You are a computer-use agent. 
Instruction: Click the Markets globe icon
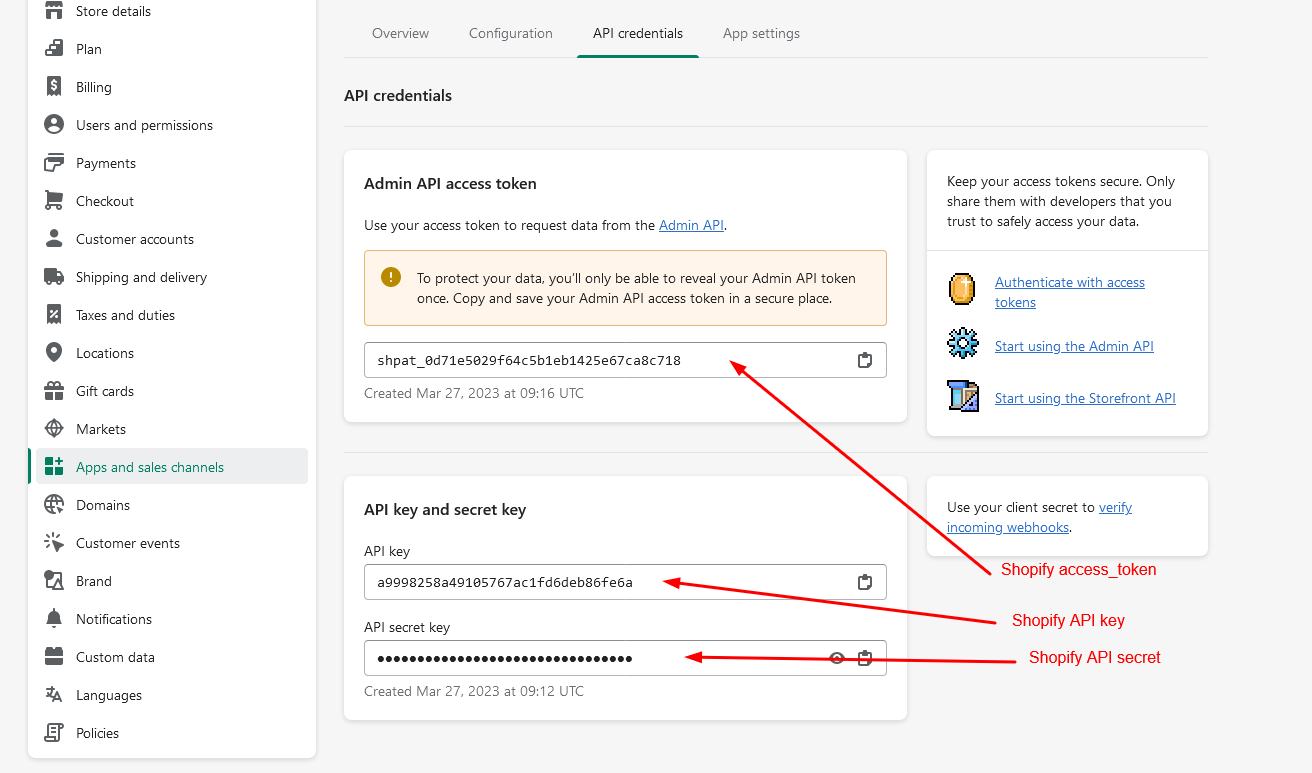coord(54,429)
